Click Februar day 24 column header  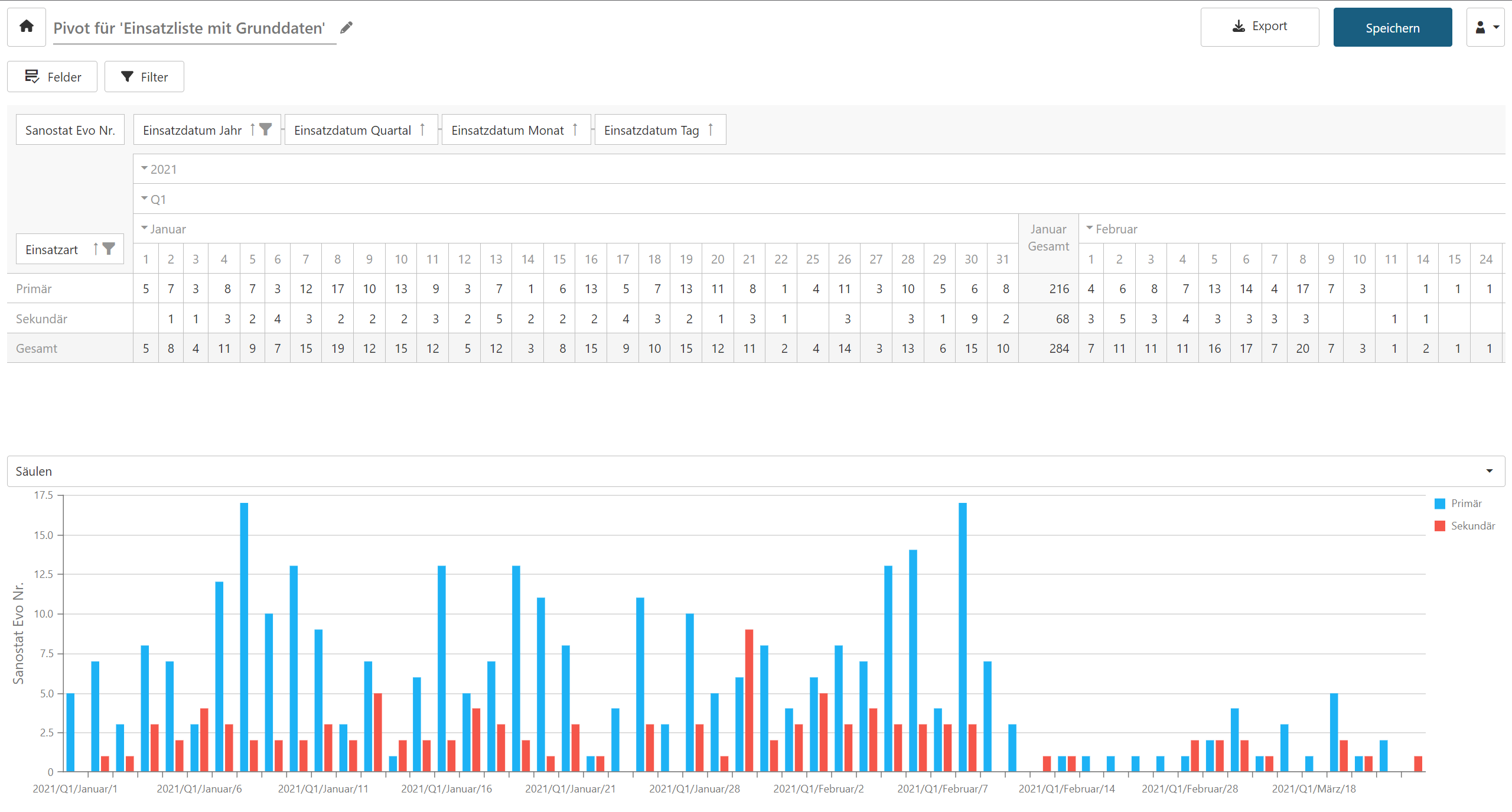pos(1486,259)
